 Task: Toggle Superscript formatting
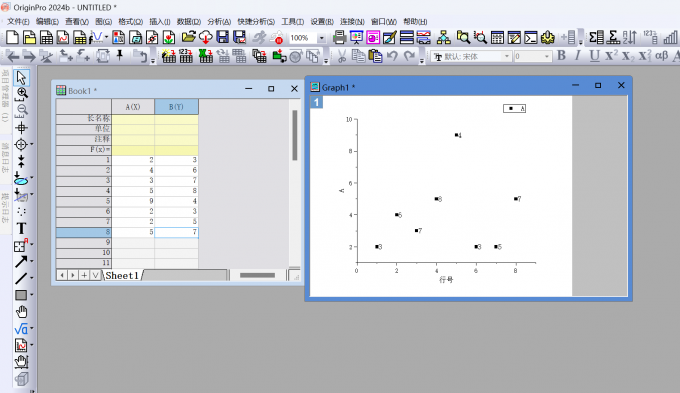611,56
